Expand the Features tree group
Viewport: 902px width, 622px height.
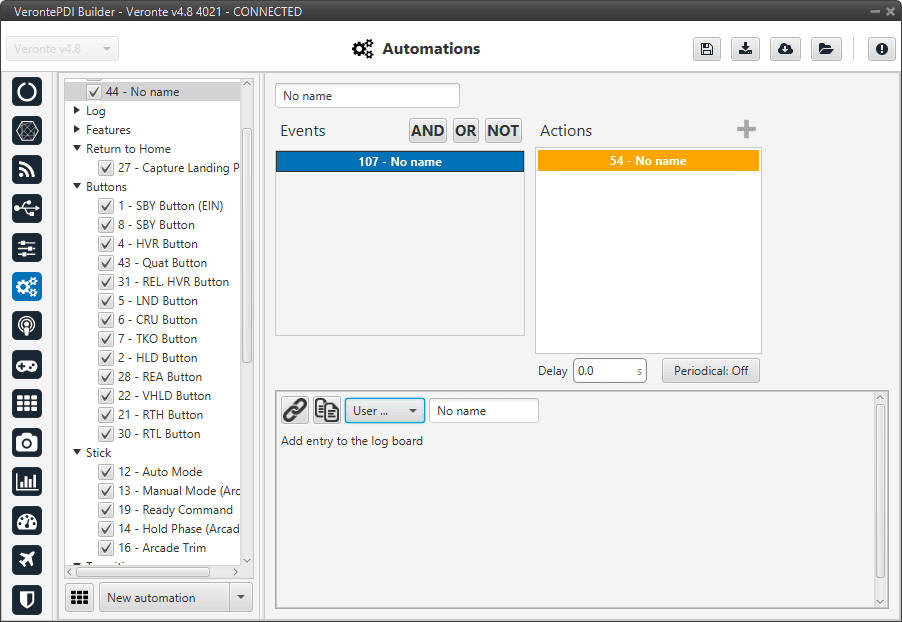point(77,129)
